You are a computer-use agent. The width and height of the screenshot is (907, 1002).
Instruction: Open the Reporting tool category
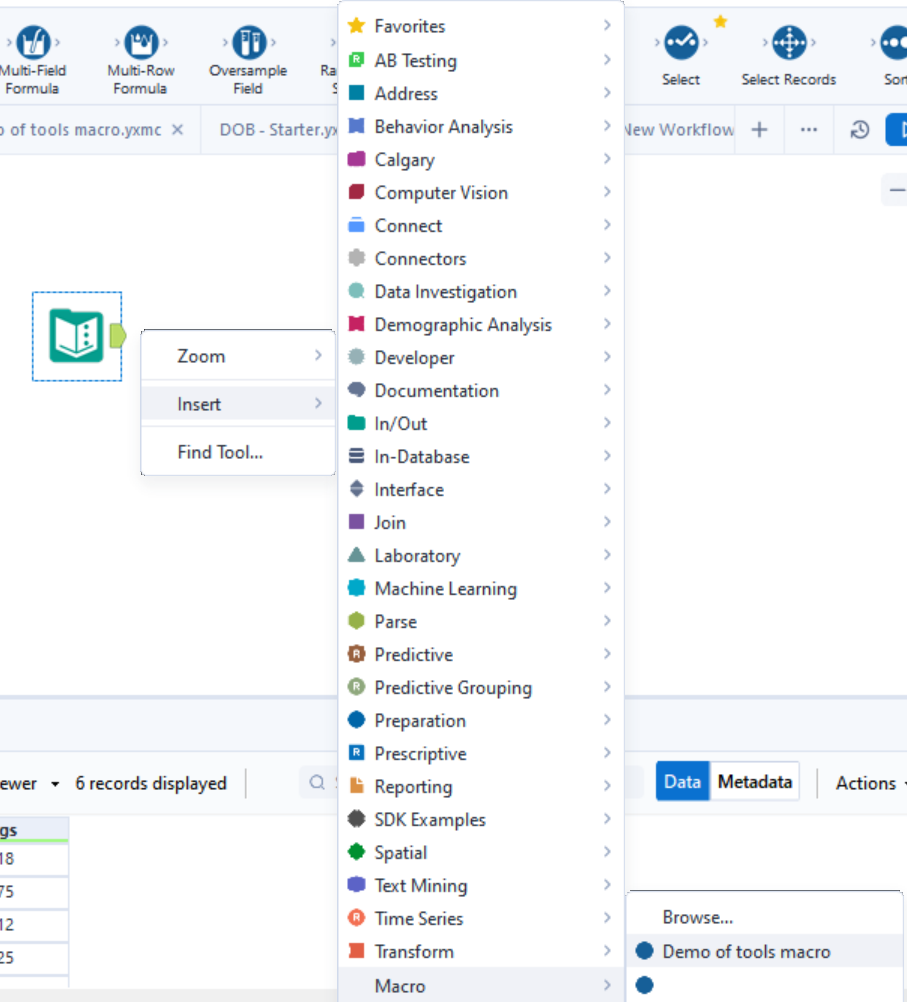(x=481, y=787)
